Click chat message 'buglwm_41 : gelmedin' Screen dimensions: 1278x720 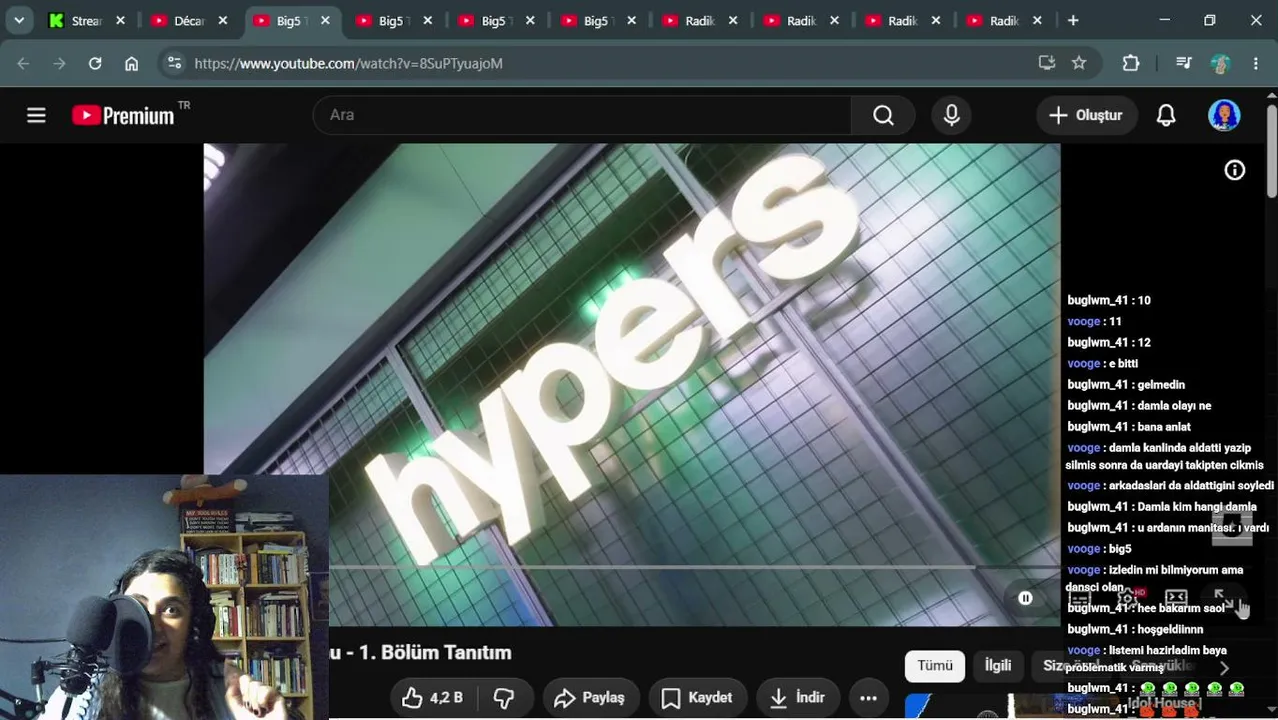(1126, 385)
